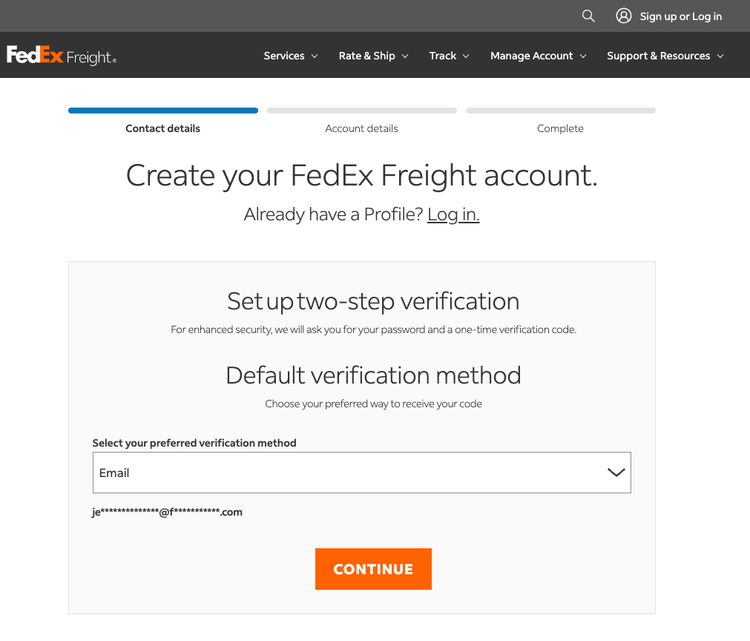This screenshot has height=641, width=750.
Task: Open Support & Resources menu
Action: 665,55
